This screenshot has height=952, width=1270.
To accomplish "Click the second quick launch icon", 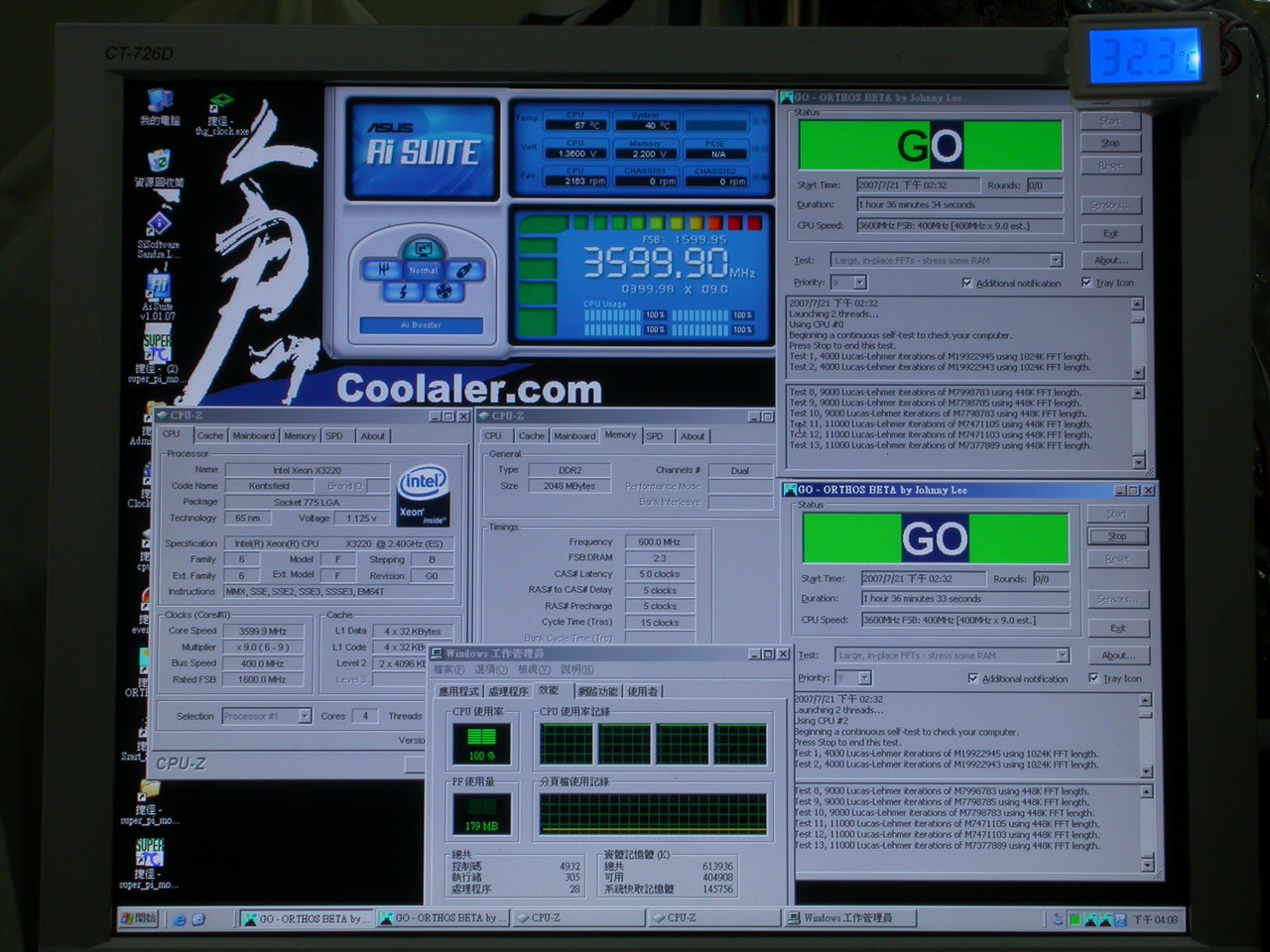I will coord(198,919).
